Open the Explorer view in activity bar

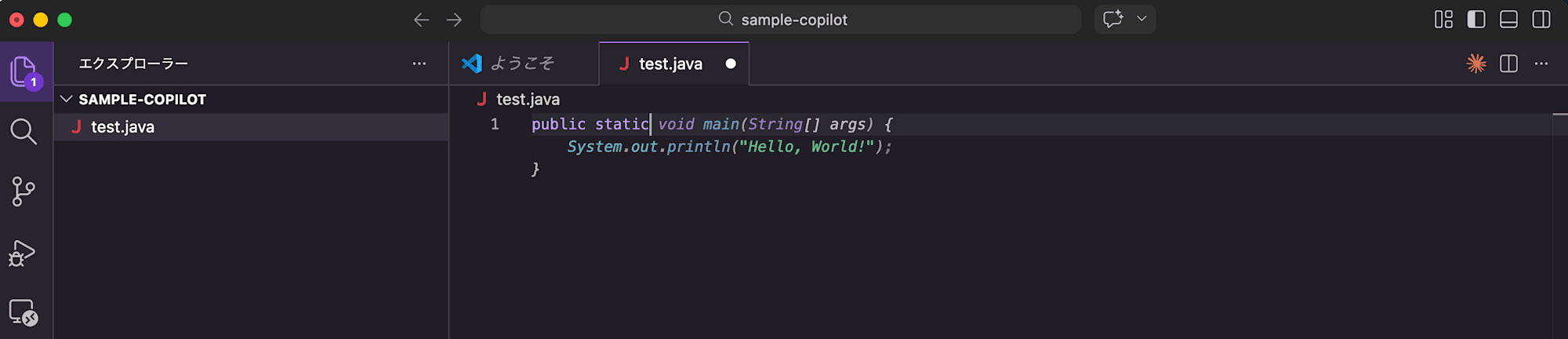[24, 72]
